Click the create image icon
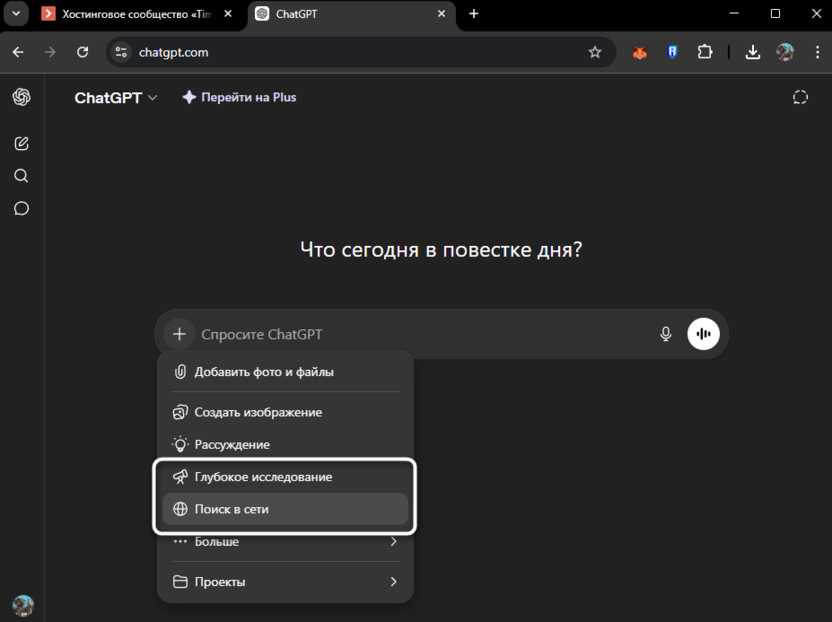 pos(180,412)
